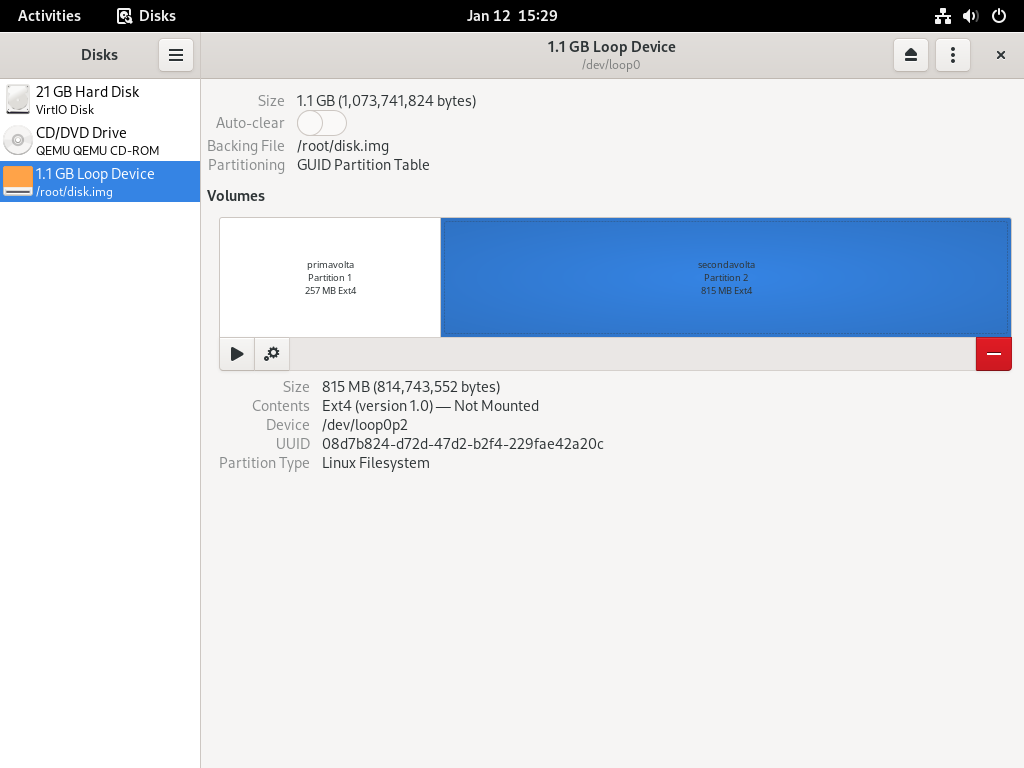Click the Ext4 (version 1.0) — Not Mounted text
Viewport: 1024px width, 768px height.
point(430,406)
